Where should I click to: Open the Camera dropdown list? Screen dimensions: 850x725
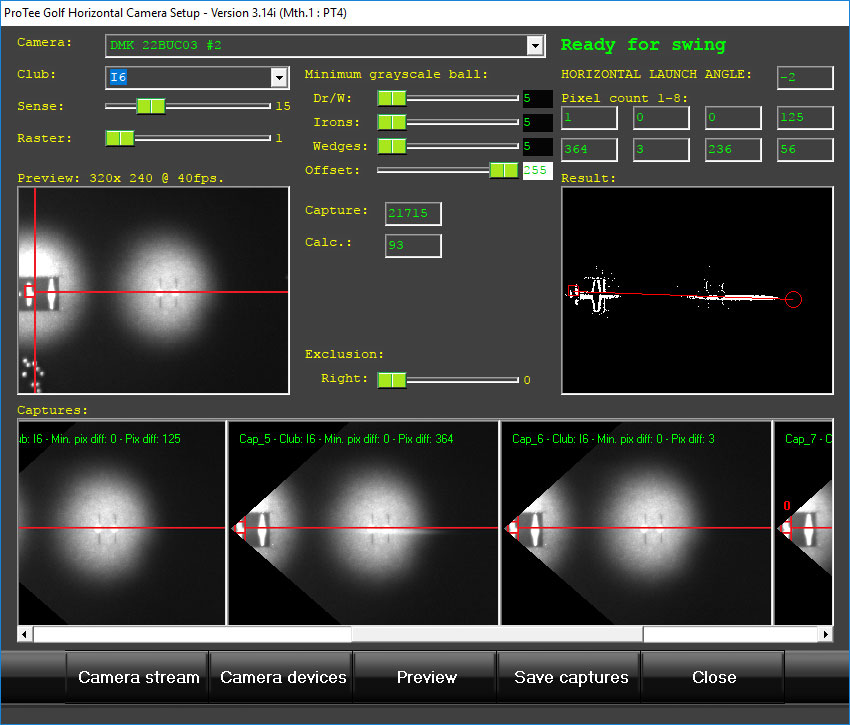click(x=535, y=46)
